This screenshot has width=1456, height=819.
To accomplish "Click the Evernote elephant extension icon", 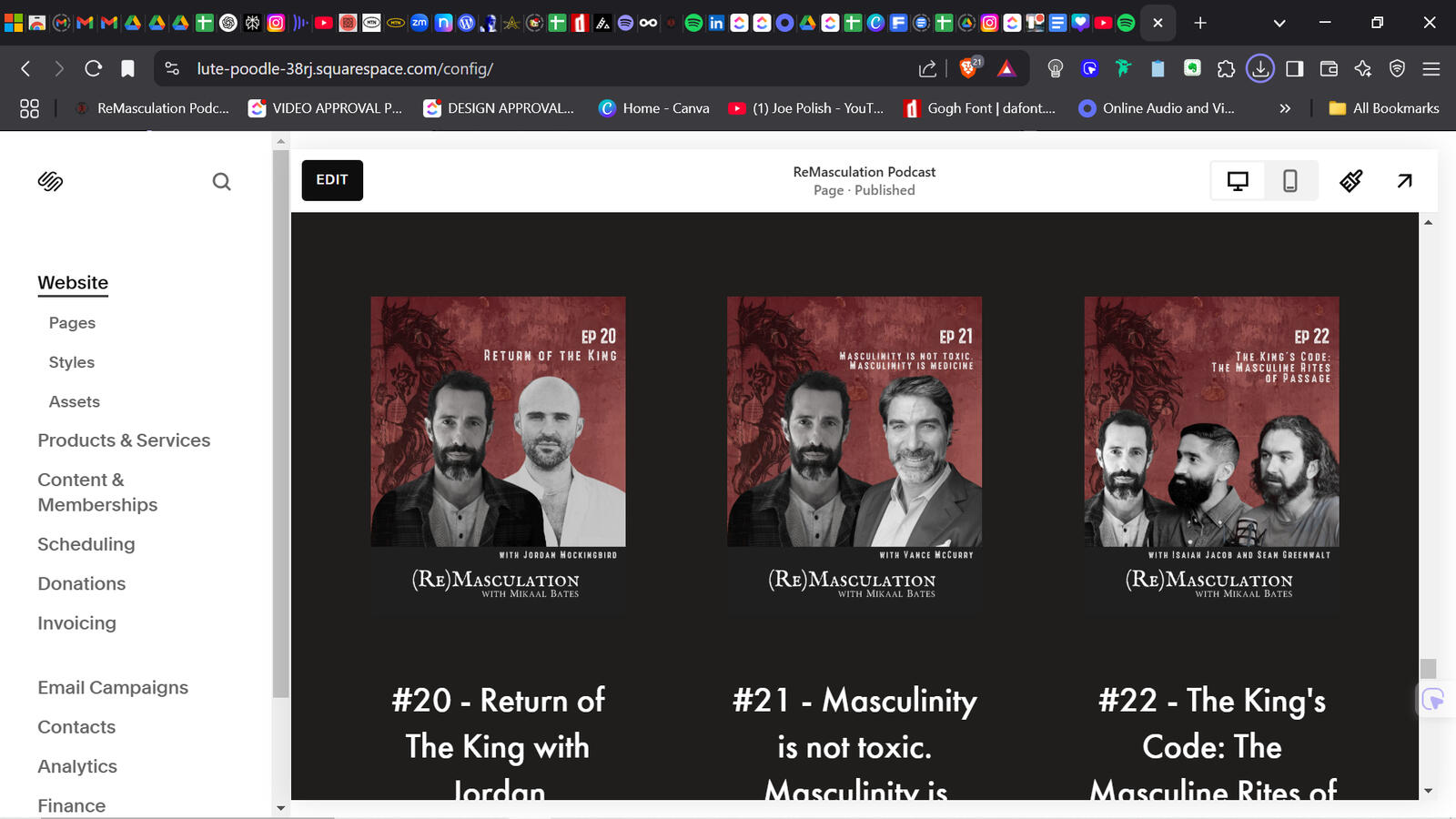I will [1192, 68].
